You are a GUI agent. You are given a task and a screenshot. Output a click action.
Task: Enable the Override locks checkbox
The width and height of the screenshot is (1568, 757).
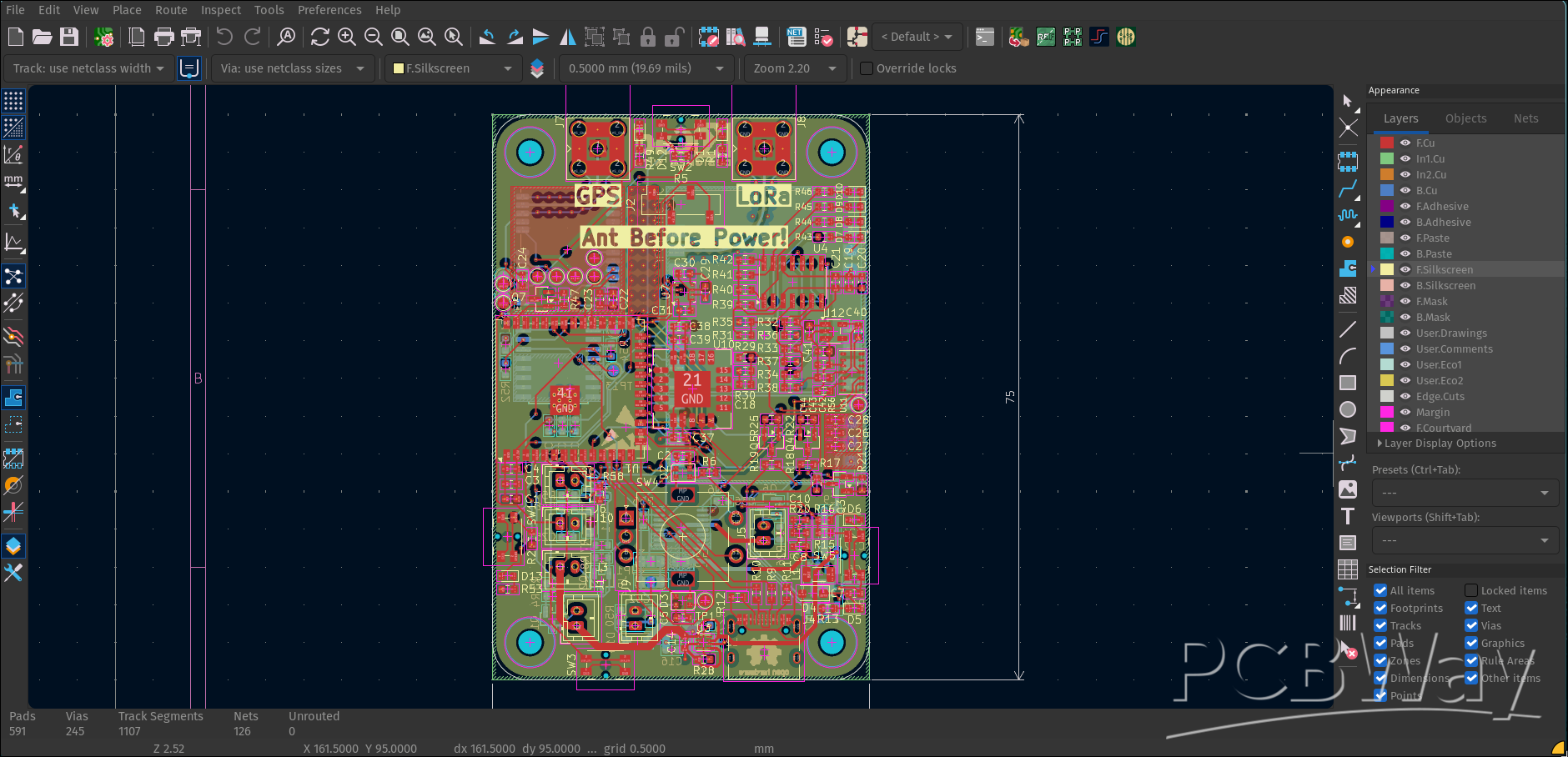coord(867,68)
